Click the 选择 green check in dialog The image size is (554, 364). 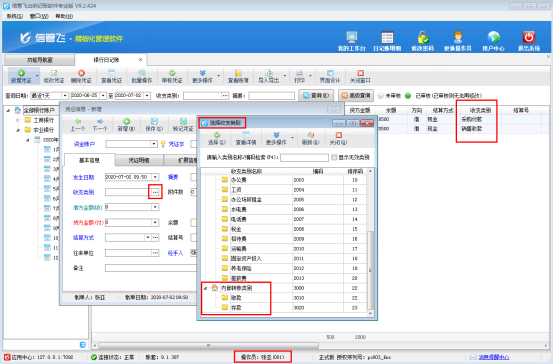coord(217,135)
